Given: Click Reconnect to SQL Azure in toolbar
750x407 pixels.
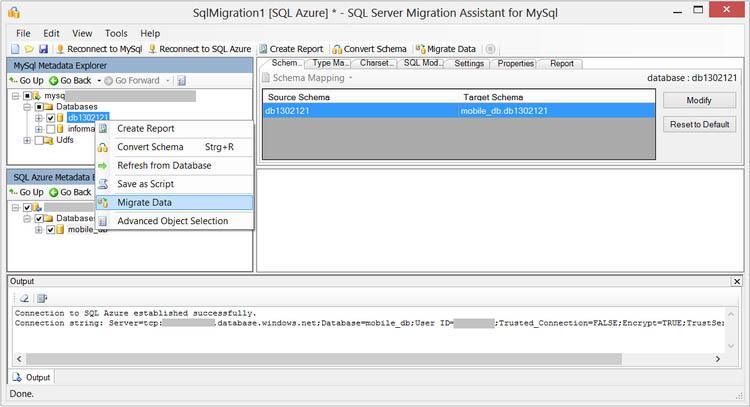Looking at the screenshot, I should coord(200,49).
